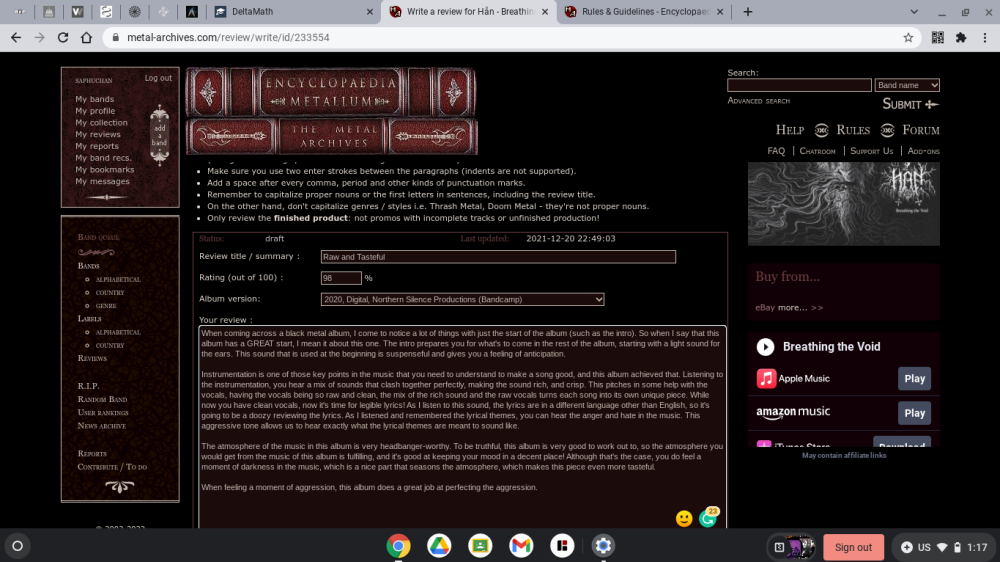1000x562 pixels.
Task: Open Google Drive from the shelf
Action: (x=439, y=546)
